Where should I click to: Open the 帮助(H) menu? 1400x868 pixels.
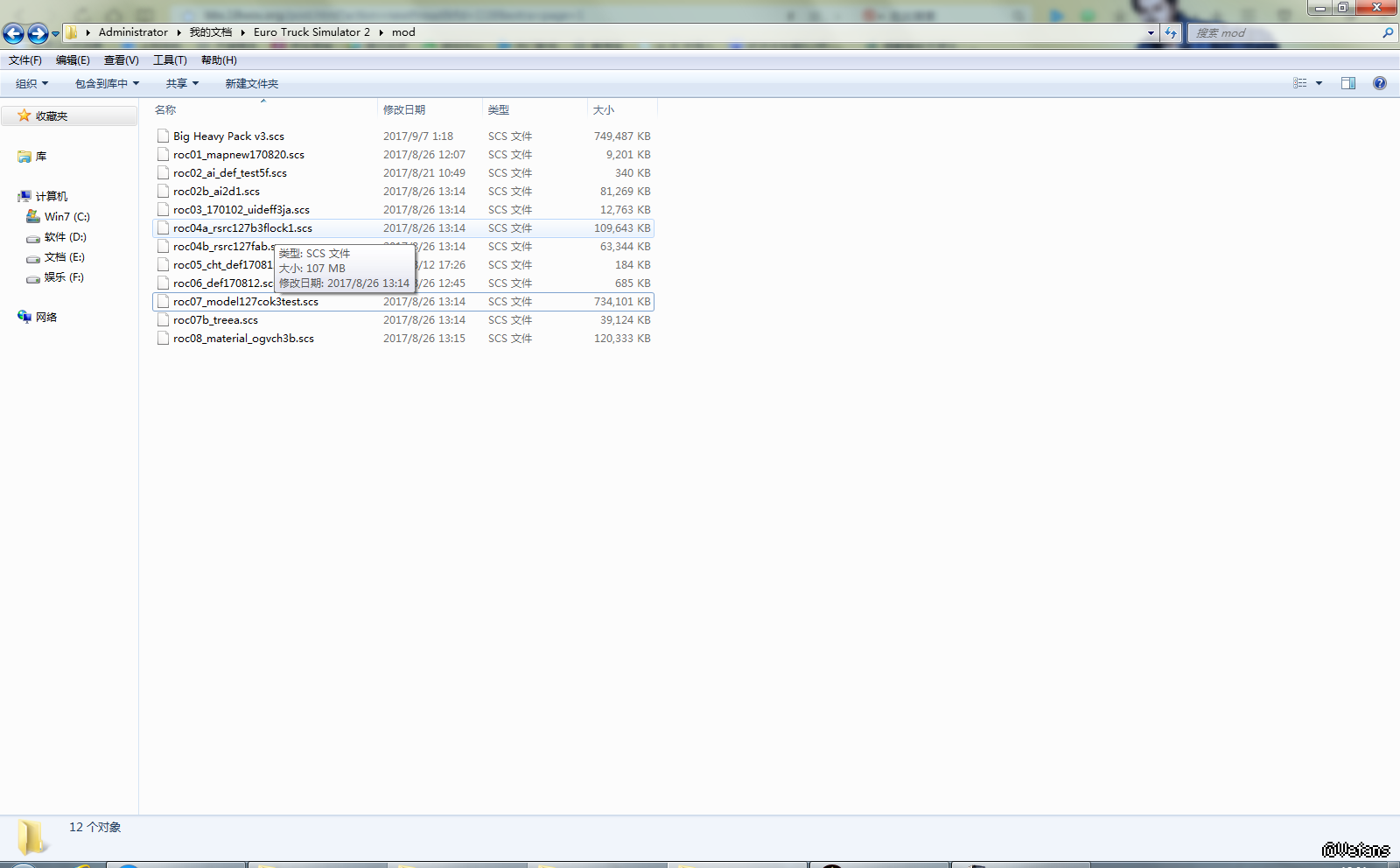(x=219, y=60)
